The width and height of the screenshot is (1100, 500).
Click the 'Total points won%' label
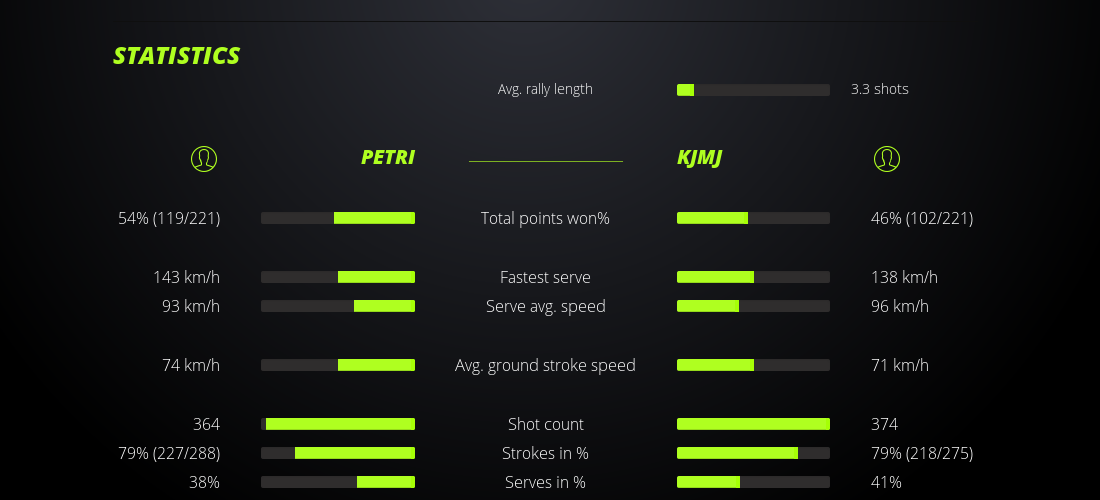[545, 218]
